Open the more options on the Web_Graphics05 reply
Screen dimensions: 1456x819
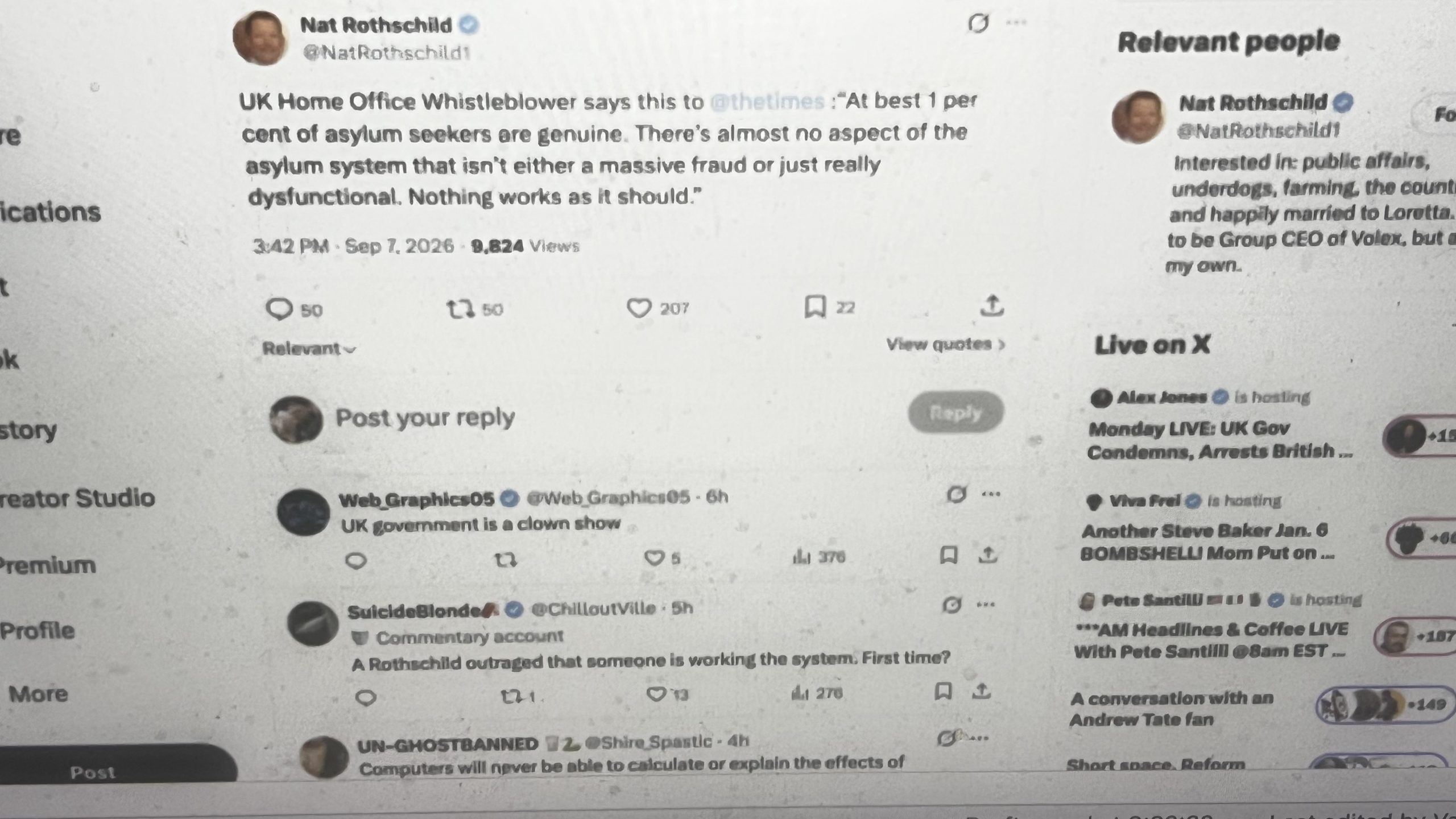click(x=991, y=494)
